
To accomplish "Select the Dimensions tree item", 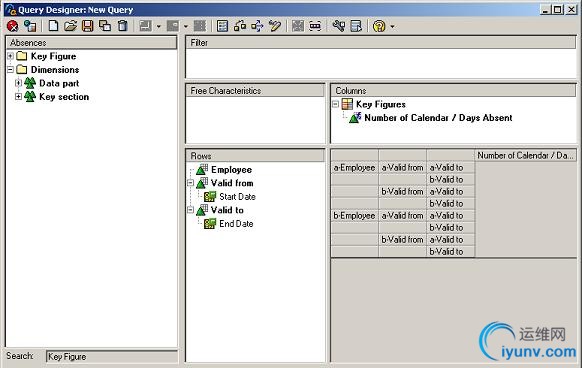I will click(x=55, y=69).
